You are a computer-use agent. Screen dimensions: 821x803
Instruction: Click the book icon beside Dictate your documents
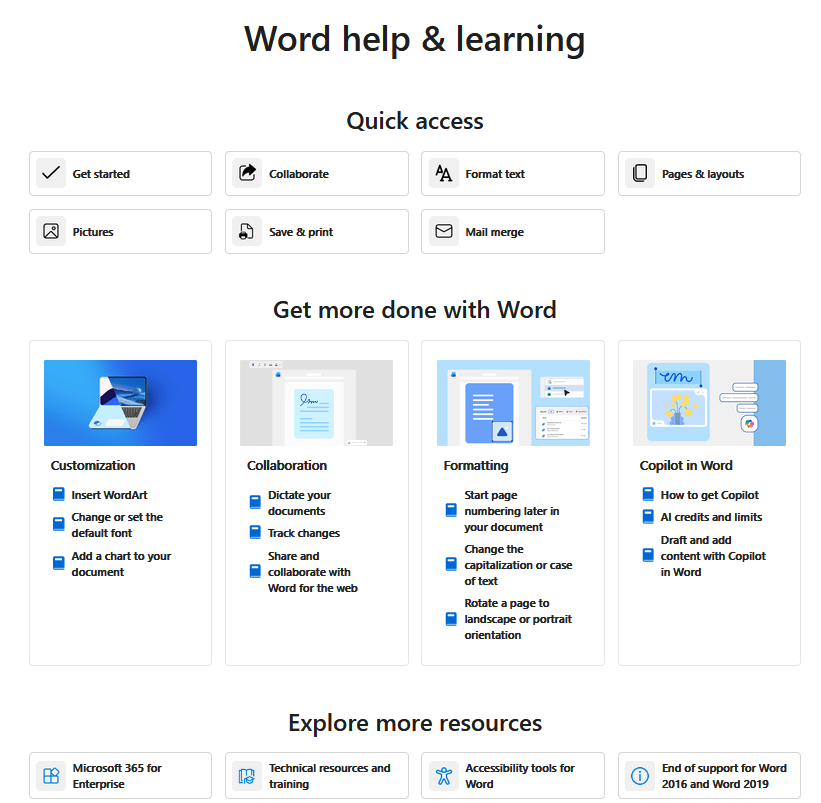tap(255, 503)
